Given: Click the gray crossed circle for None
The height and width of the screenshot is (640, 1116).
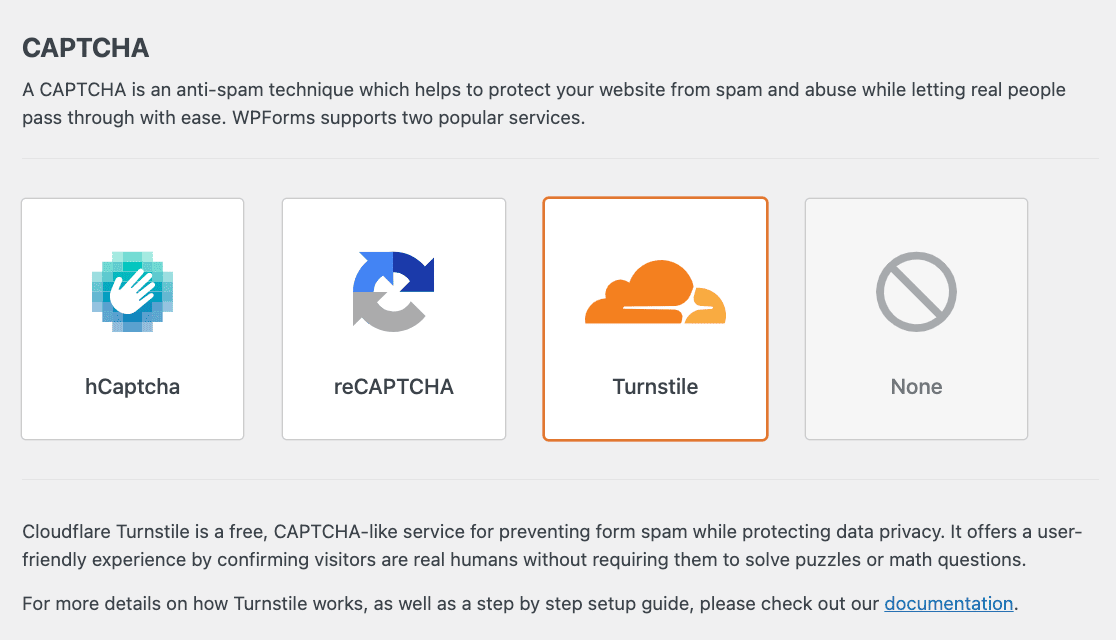Looking at the screenshot, I should 916,292.
